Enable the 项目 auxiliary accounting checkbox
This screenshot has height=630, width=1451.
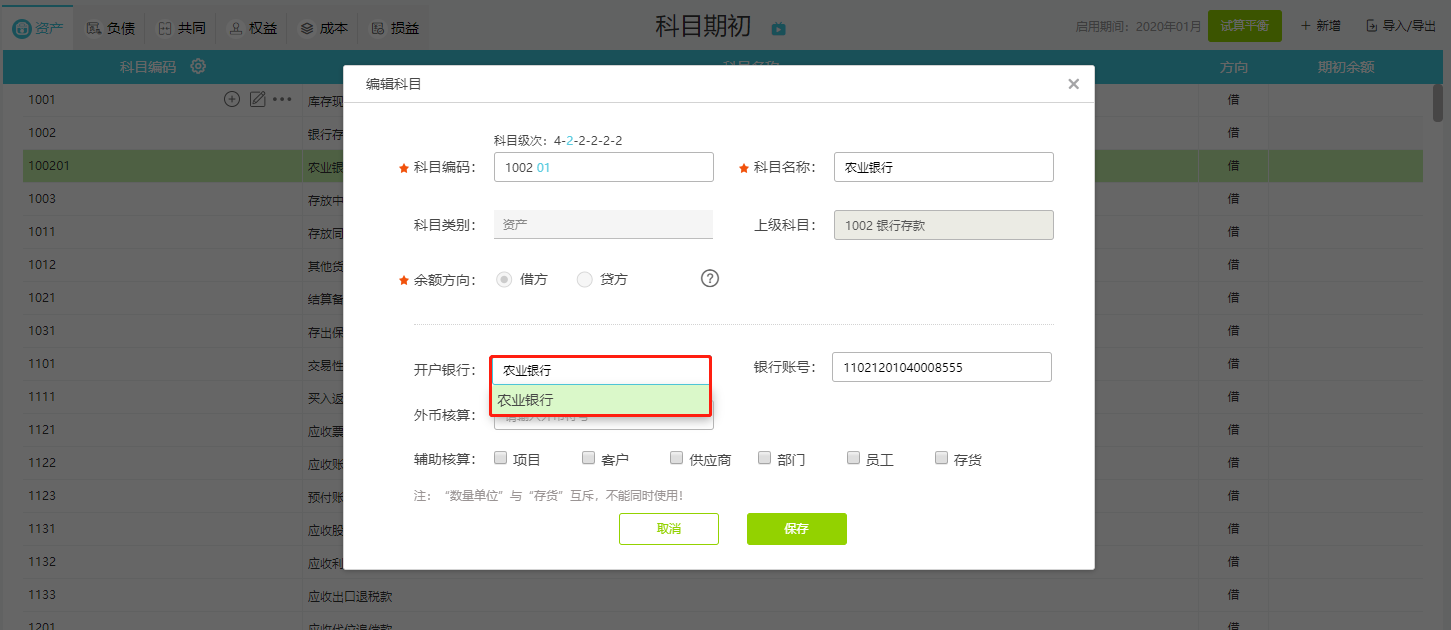click(x=501, y=458)
